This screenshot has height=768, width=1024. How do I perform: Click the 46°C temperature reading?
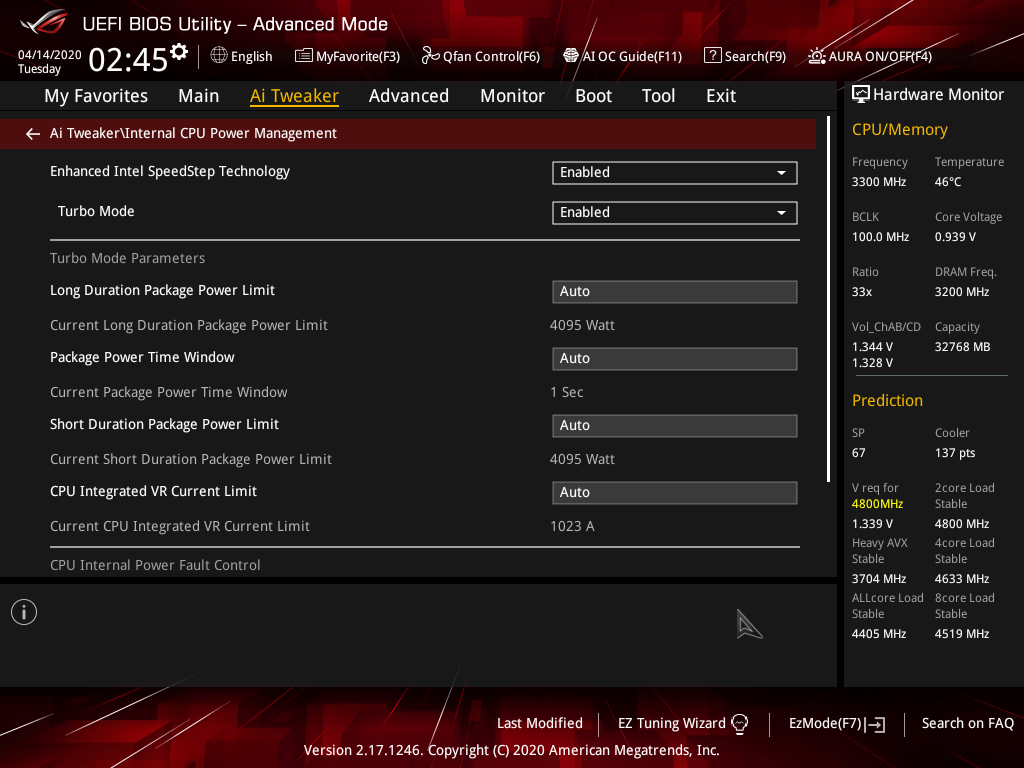(x=948, y=182)
